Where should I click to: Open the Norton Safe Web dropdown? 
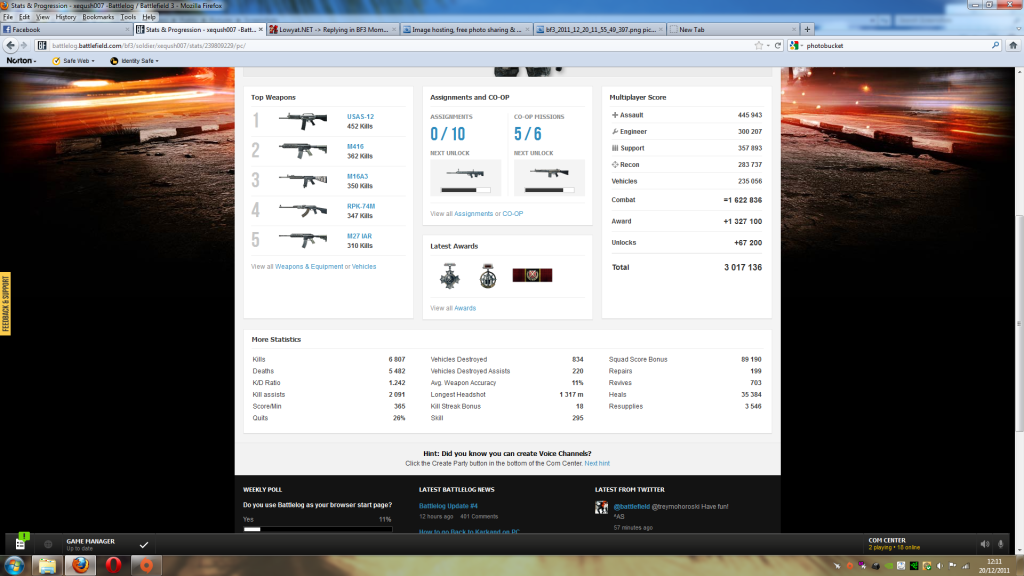pyautogui.click(x=74, y=61)
